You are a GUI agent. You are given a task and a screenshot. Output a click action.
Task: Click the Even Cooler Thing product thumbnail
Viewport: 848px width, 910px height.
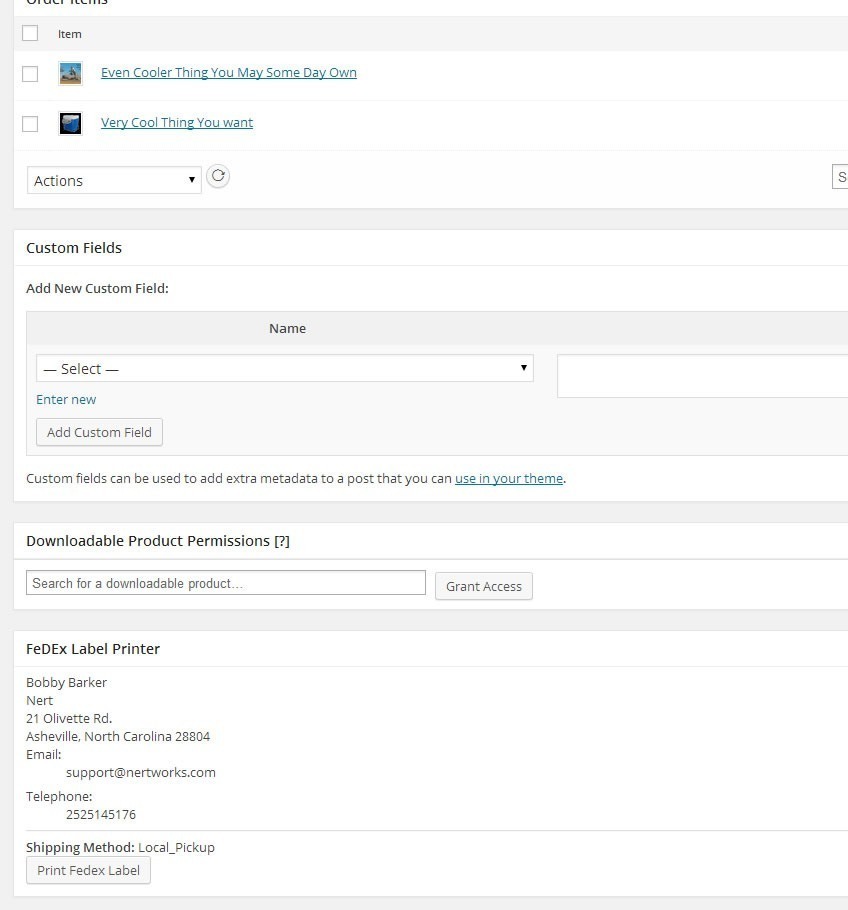click(x=70, y=73)
